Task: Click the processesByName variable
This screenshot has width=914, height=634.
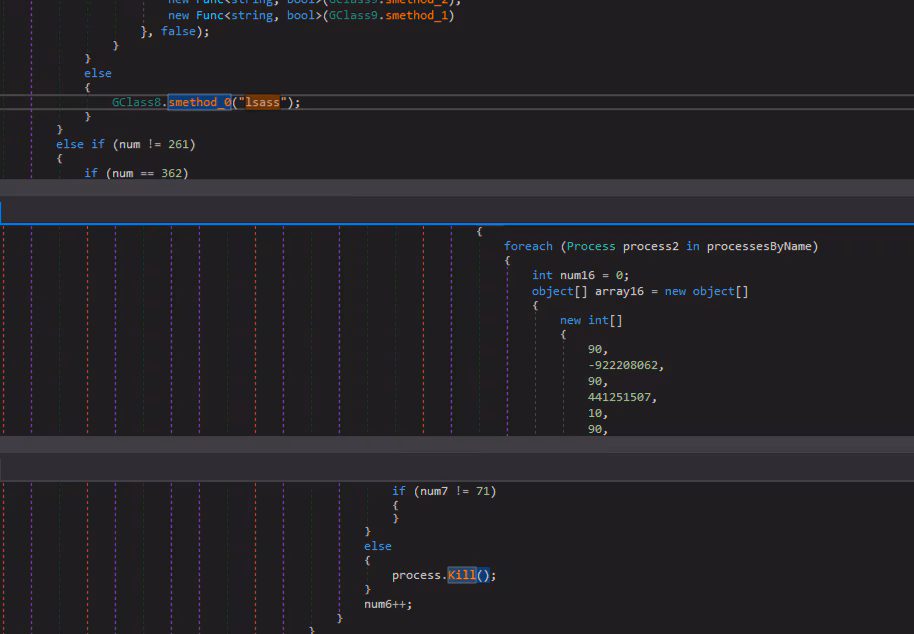Action: click(x=762, y=246)
